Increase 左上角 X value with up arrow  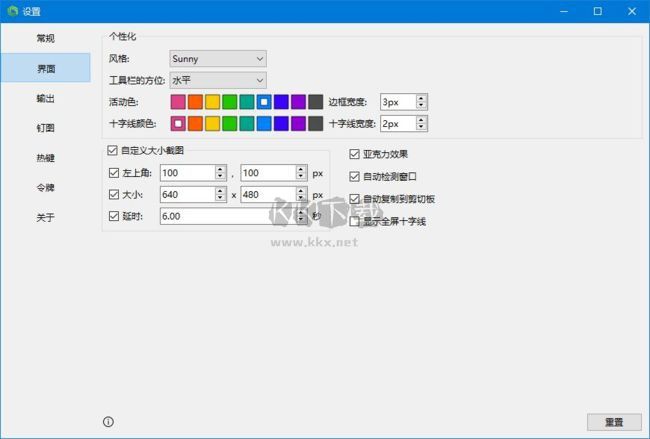pyautogui.click(x=220, y=169)
